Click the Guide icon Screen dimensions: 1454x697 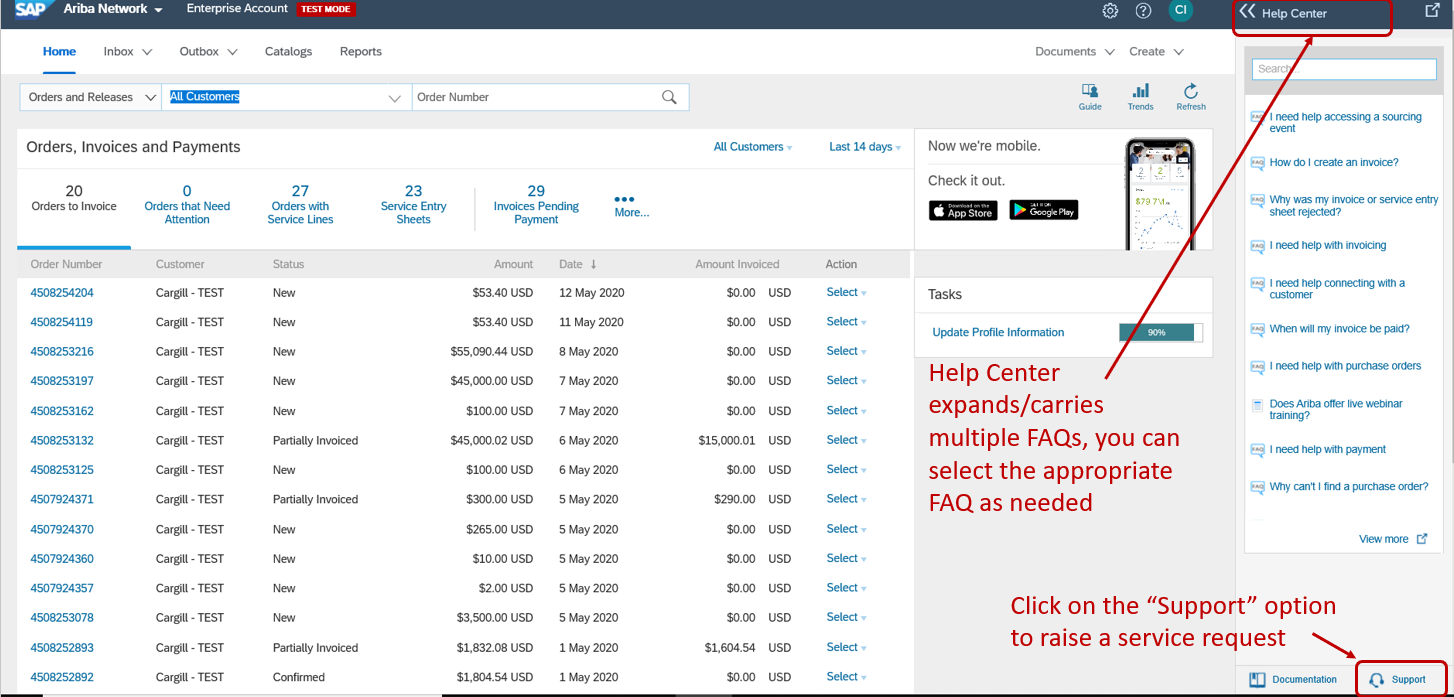(1090, 97)
